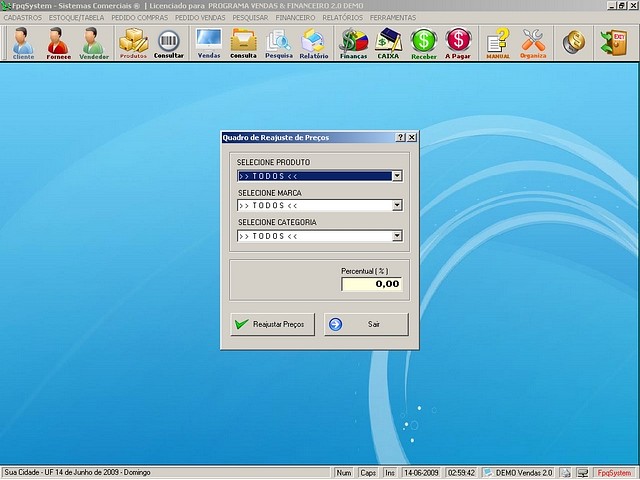The height and width of the screenshot is (480, 640).
Task: Launch the CAIXA cash register icon
Action: 388,43
